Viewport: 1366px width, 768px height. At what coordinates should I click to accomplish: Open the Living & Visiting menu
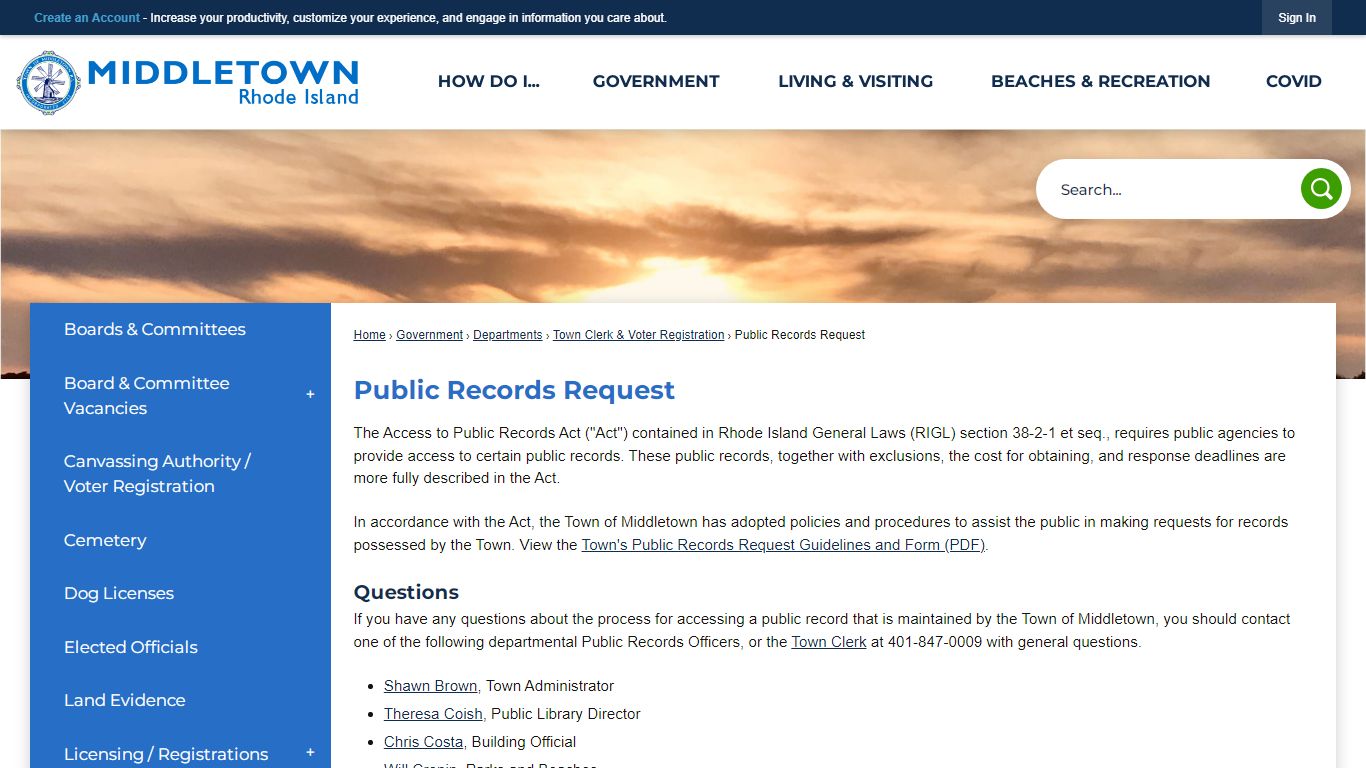click(x=855, y=82)
